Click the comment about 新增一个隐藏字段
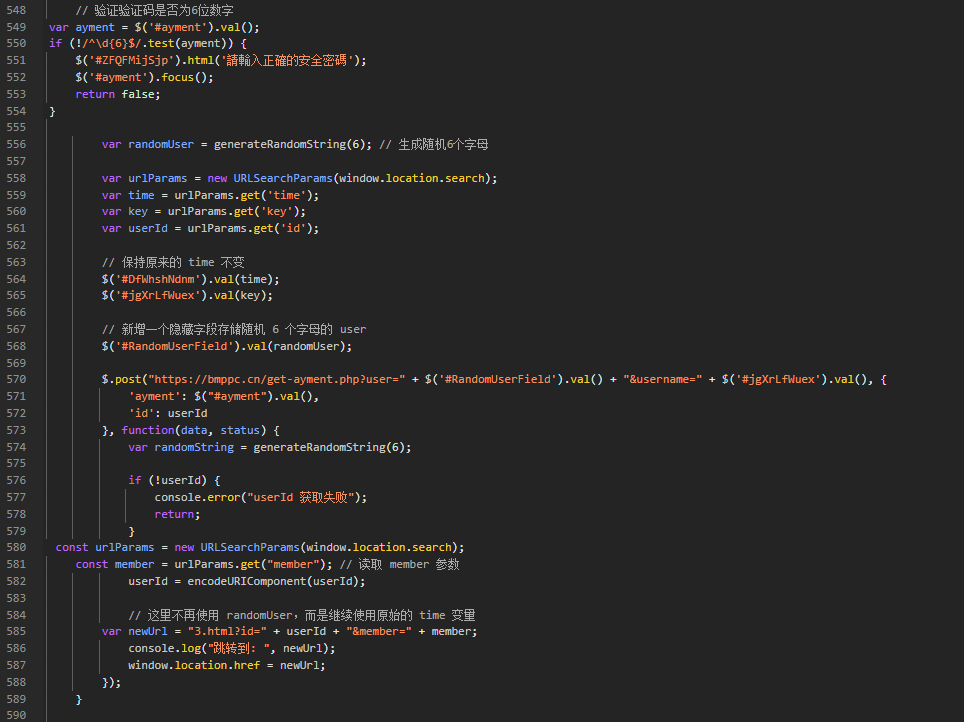 (x=234, y=330)
